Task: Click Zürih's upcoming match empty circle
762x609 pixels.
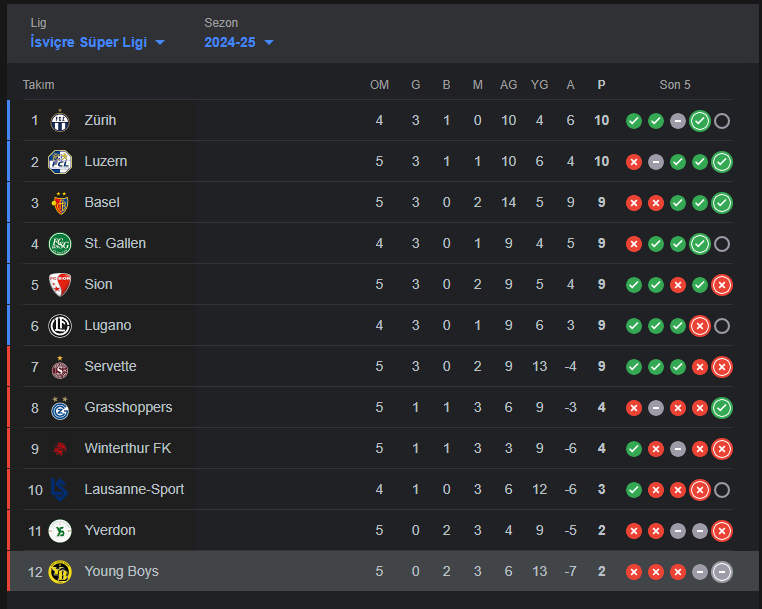Action: 722,120
